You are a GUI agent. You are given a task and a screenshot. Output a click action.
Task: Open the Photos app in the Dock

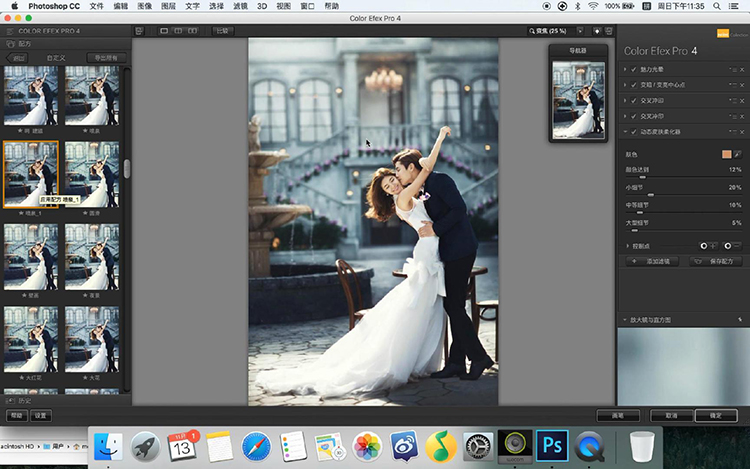click(367, 447)
